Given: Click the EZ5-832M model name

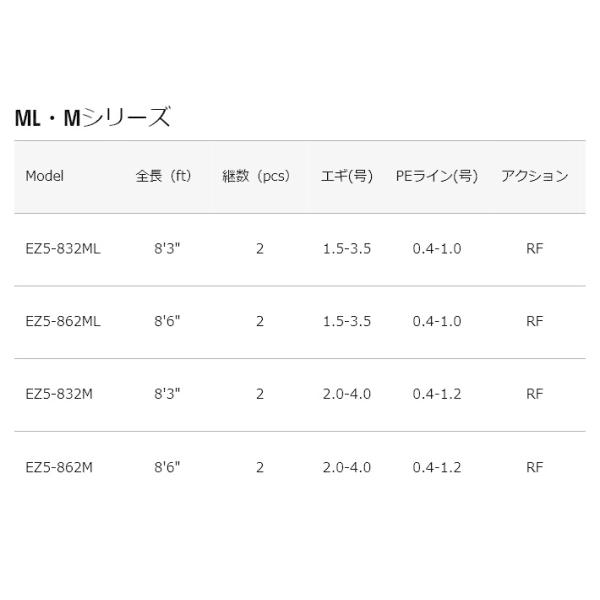Looking at the screenshot, I should [x=59, y=394].
